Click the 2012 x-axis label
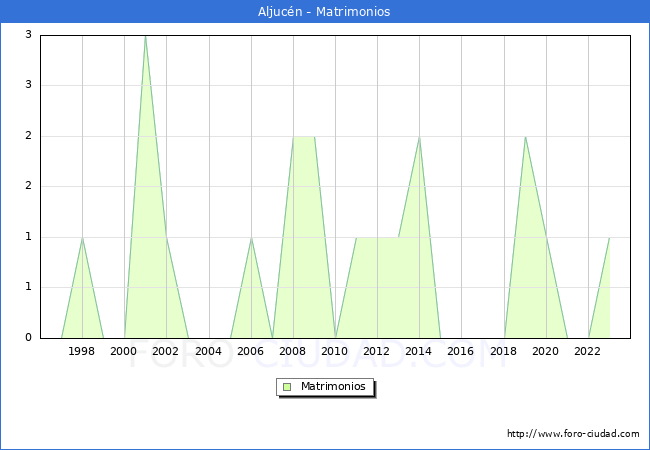The width and height of the screenshot is (650, 450). coord(377,351)
